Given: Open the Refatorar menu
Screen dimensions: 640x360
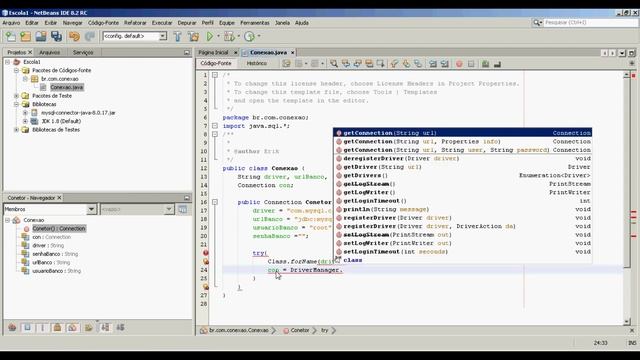Looking at the screenshot, I should click(x=135, y=23).
